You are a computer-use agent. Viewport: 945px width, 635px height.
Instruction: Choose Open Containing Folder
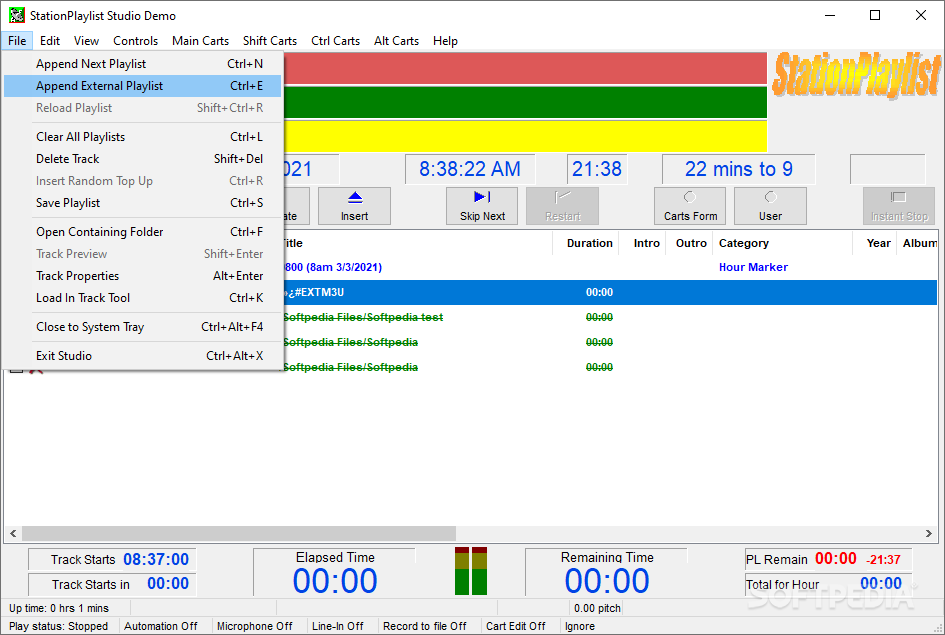[x=142, y=232]
